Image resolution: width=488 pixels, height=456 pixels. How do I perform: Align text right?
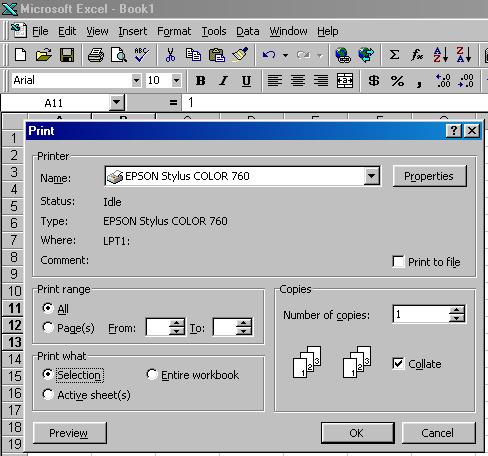[321, 81]
